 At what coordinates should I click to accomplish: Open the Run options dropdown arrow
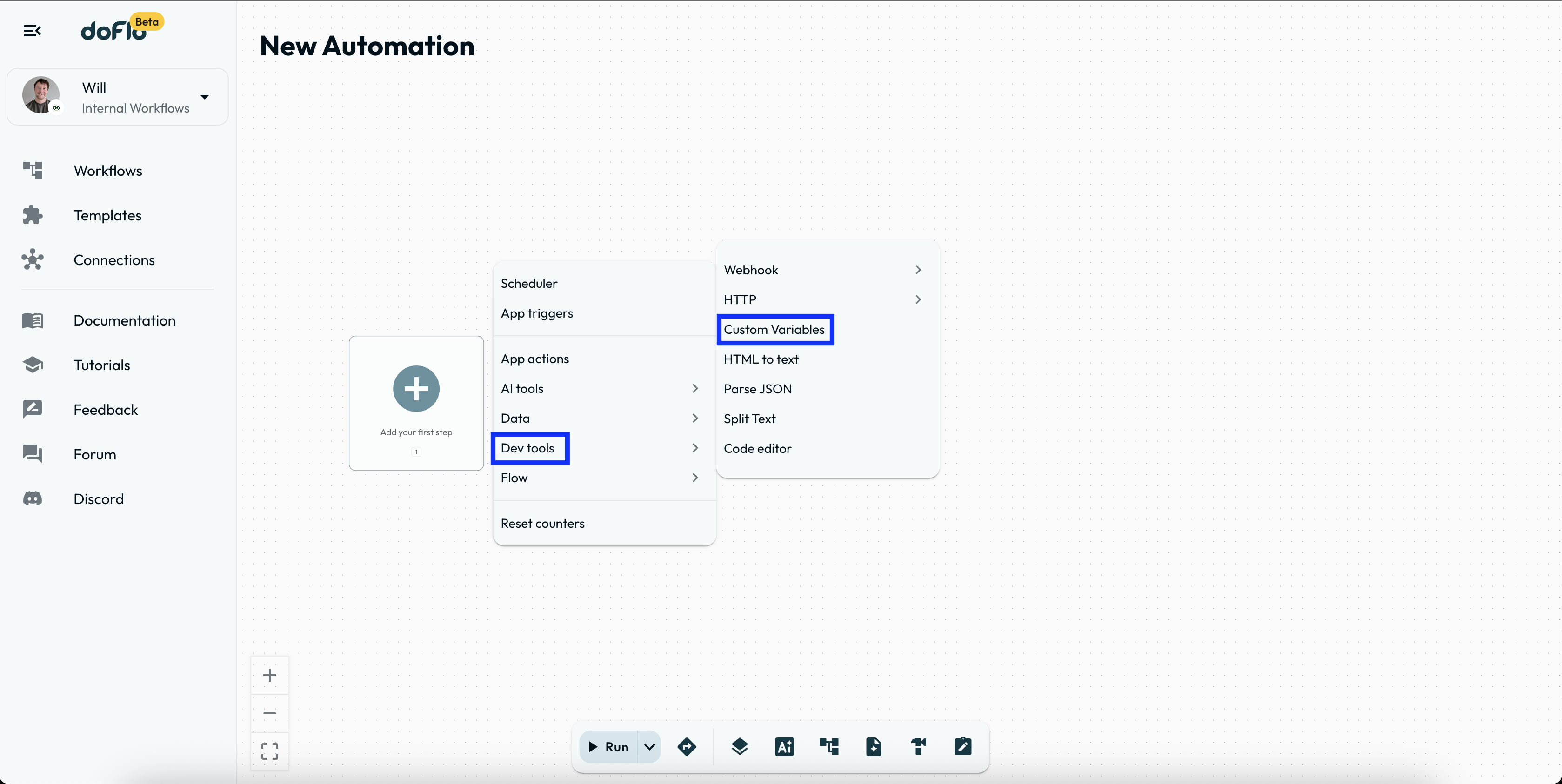click(649, 746)
